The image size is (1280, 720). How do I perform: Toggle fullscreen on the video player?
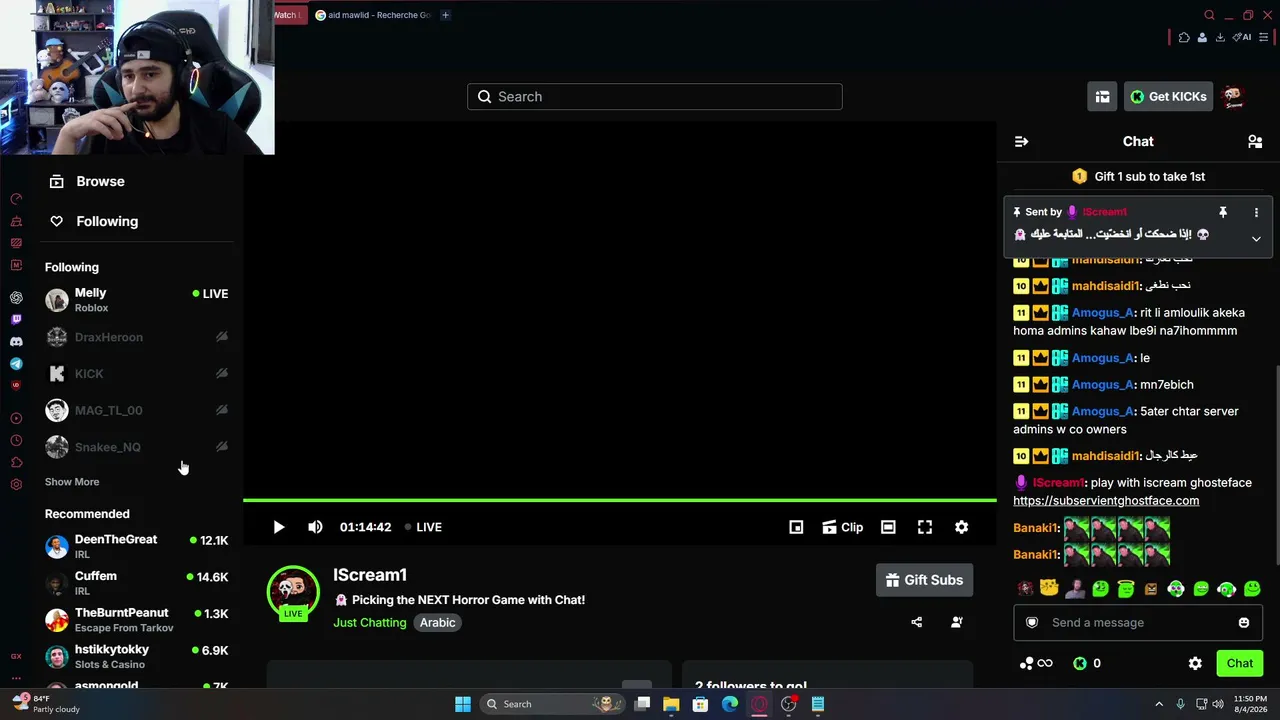(925, 527)
